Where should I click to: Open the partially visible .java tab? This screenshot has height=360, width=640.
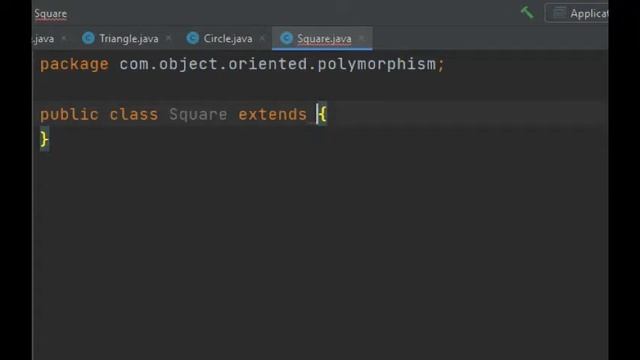(43, 39)
